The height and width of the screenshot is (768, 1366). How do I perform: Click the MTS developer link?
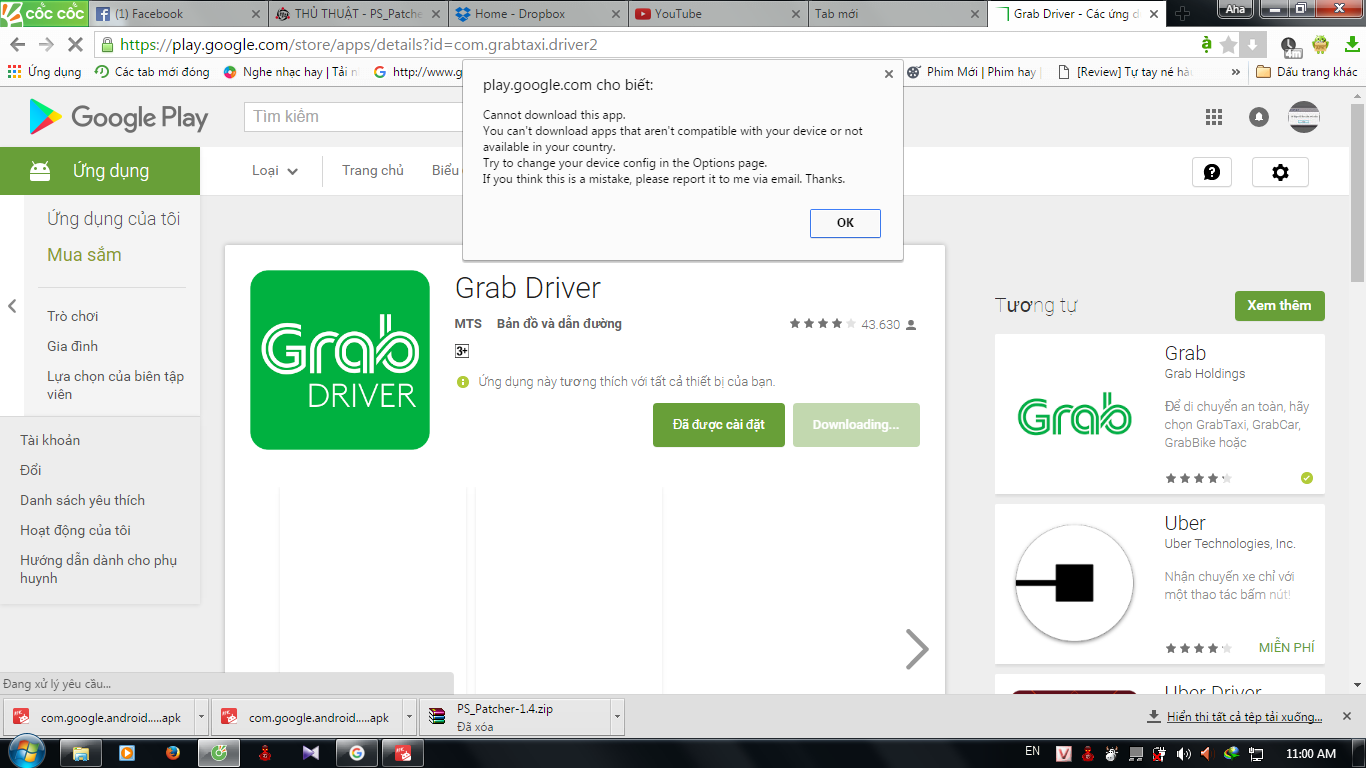[468, 324]
